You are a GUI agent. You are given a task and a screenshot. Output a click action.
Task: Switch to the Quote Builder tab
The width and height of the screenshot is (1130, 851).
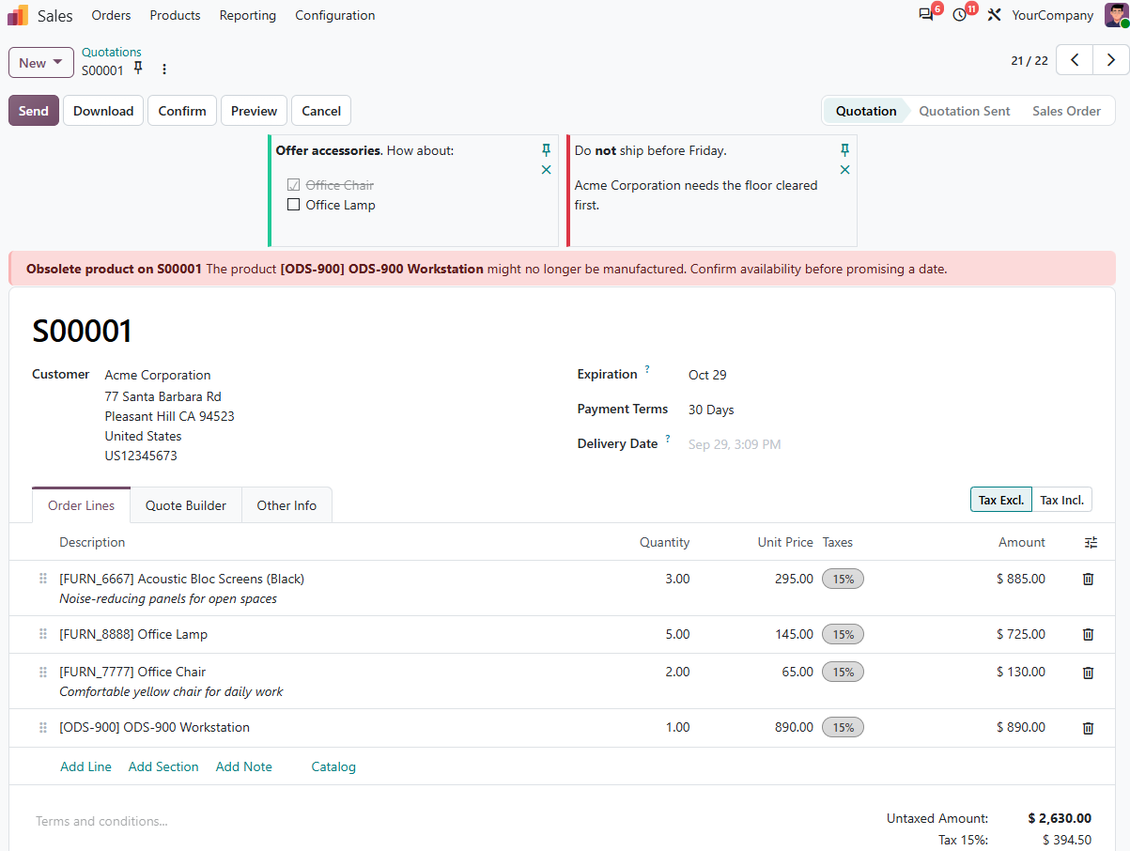[186, 505]
